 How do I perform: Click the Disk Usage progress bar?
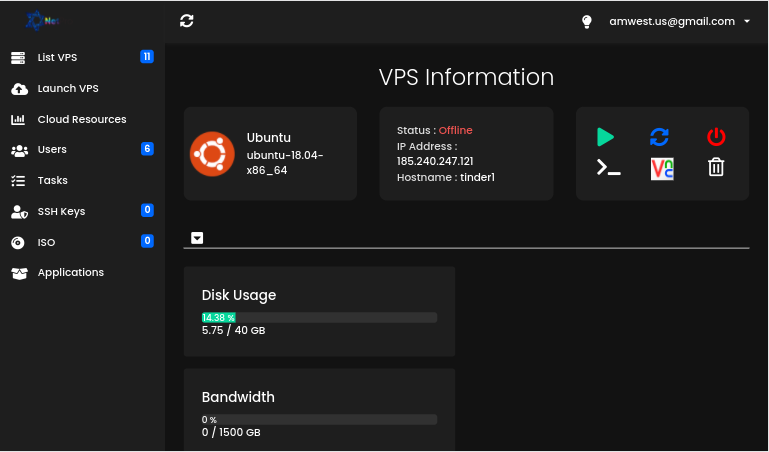pyautogui.click(x=319, y=318)
